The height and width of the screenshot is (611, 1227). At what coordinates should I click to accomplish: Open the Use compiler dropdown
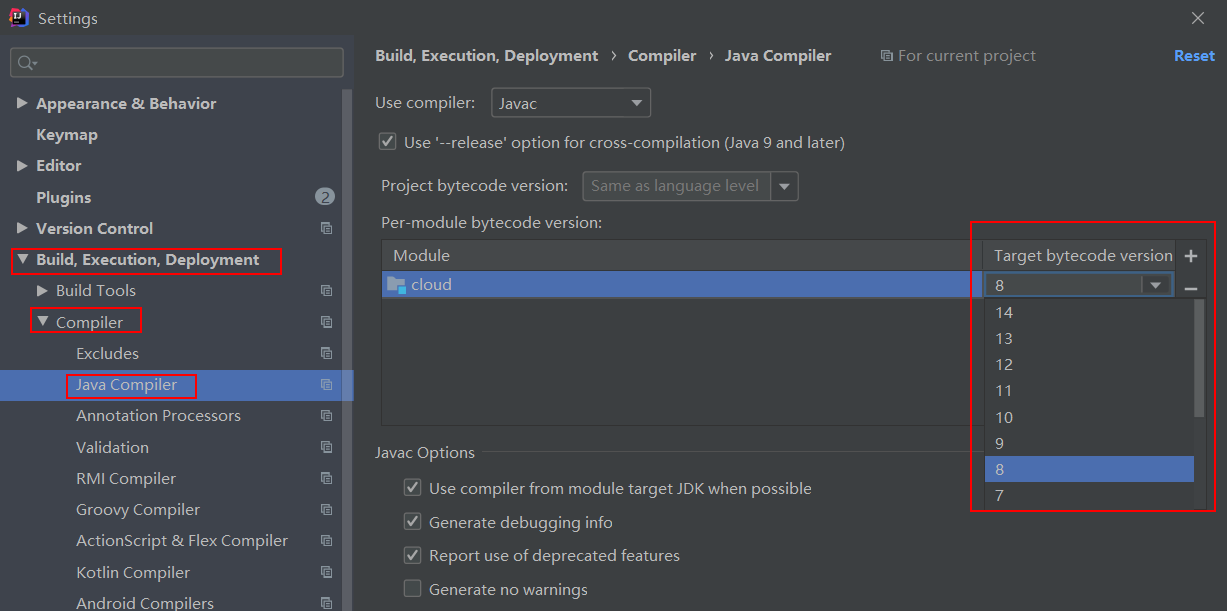[636, 102]
